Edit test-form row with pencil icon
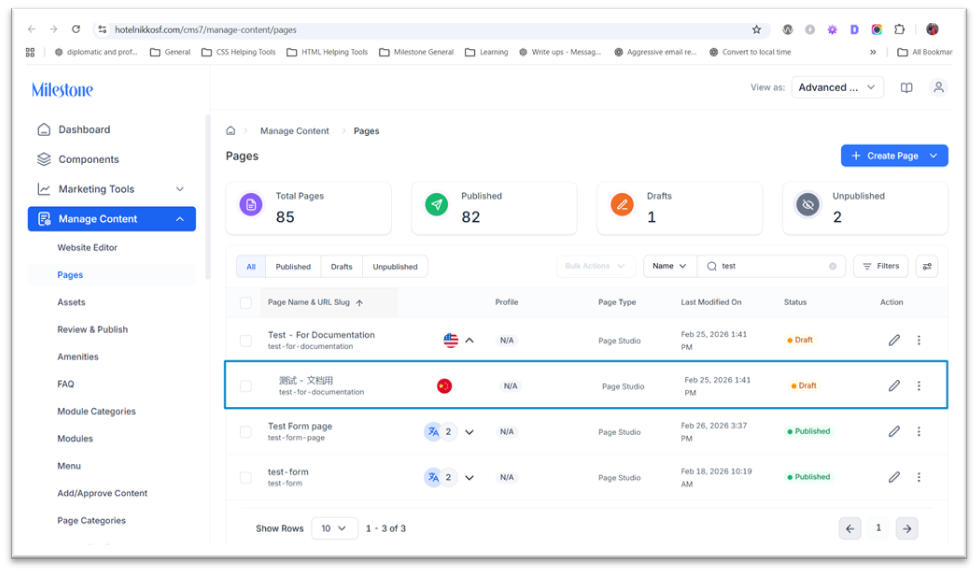Screen dimensions: 978x573 (x=894, y=477)
